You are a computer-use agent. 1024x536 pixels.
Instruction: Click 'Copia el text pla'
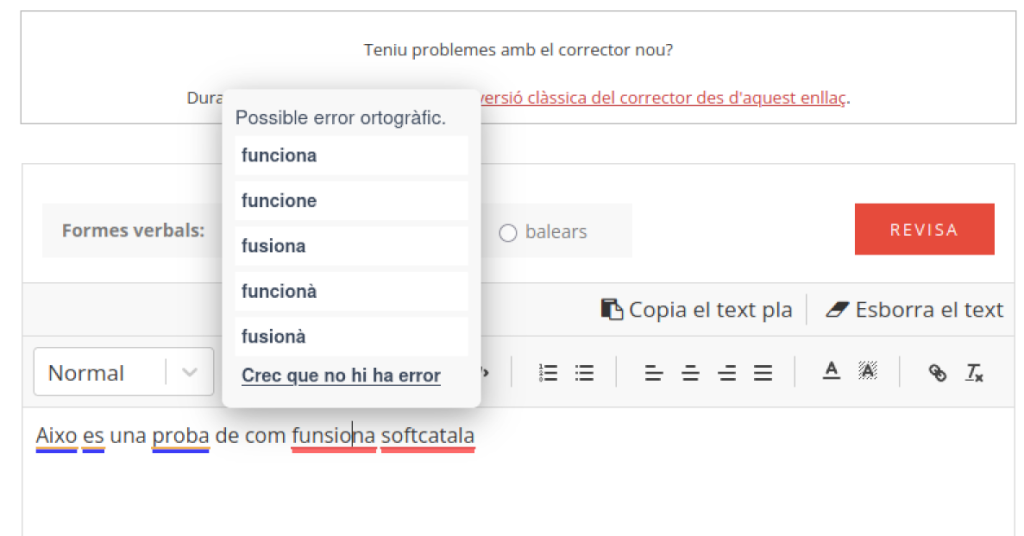pyautogui.click(x=697, y=310)
